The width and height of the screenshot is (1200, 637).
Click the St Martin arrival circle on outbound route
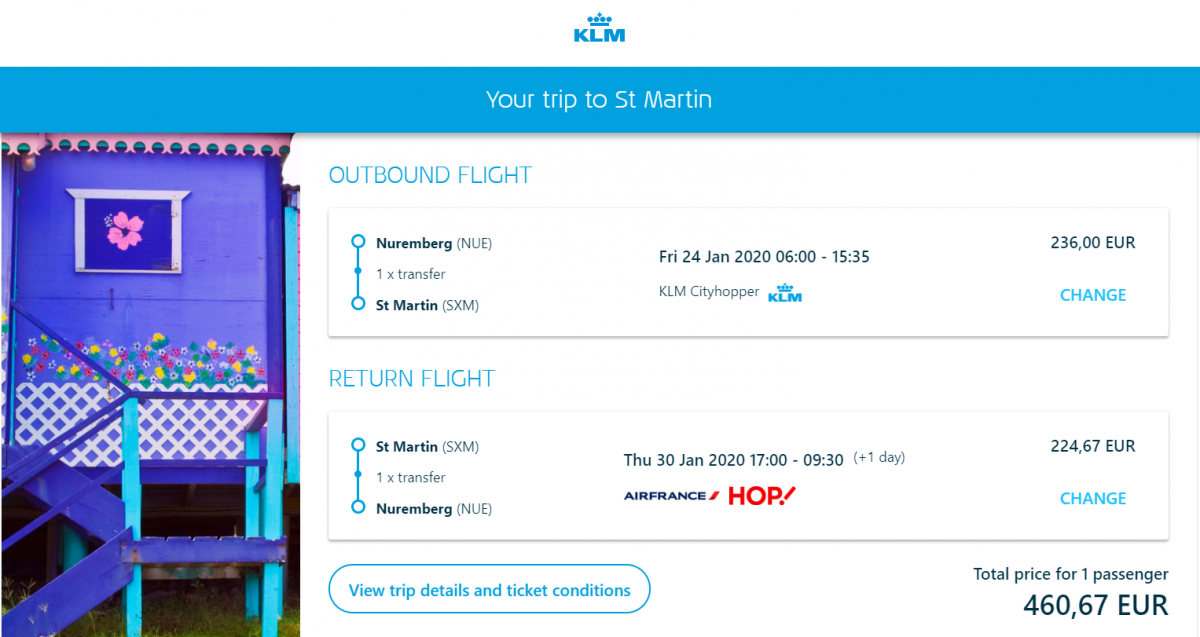[x=358, y=304]
